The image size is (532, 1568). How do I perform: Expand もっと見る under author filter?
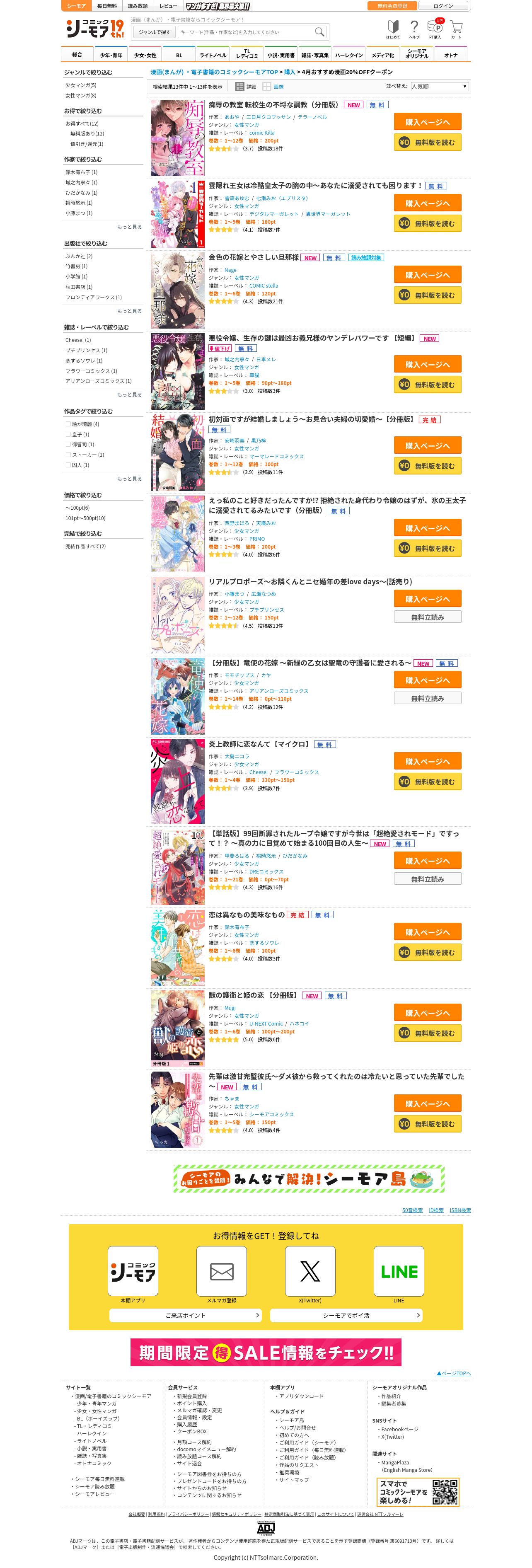coord(129,227)
